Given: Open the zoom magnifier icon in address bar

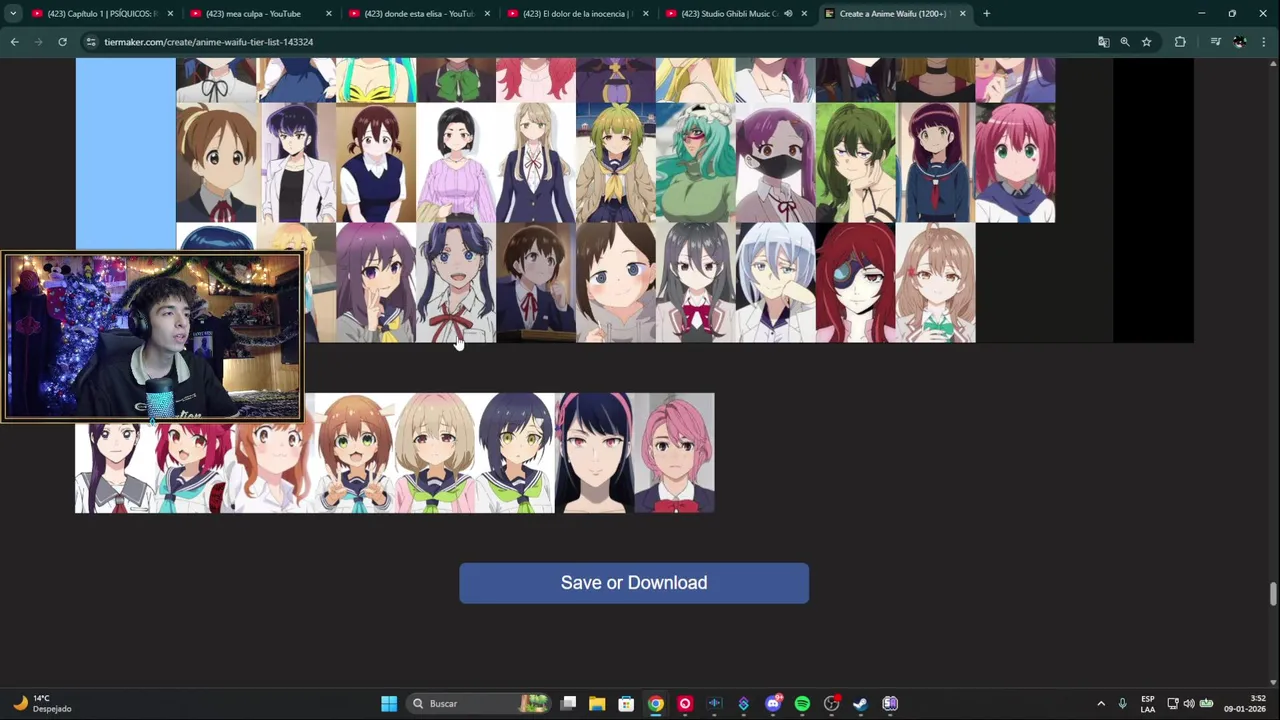Looking at the screenshot, I should point(1125,42).
